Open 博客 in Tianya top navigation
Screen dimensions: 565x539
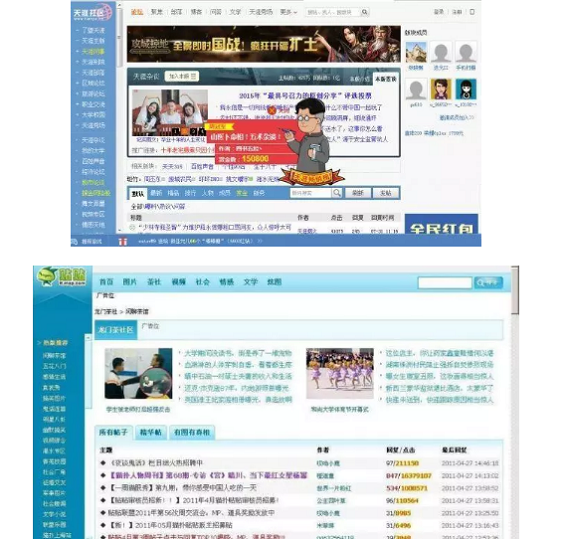(x=196, y=12)
